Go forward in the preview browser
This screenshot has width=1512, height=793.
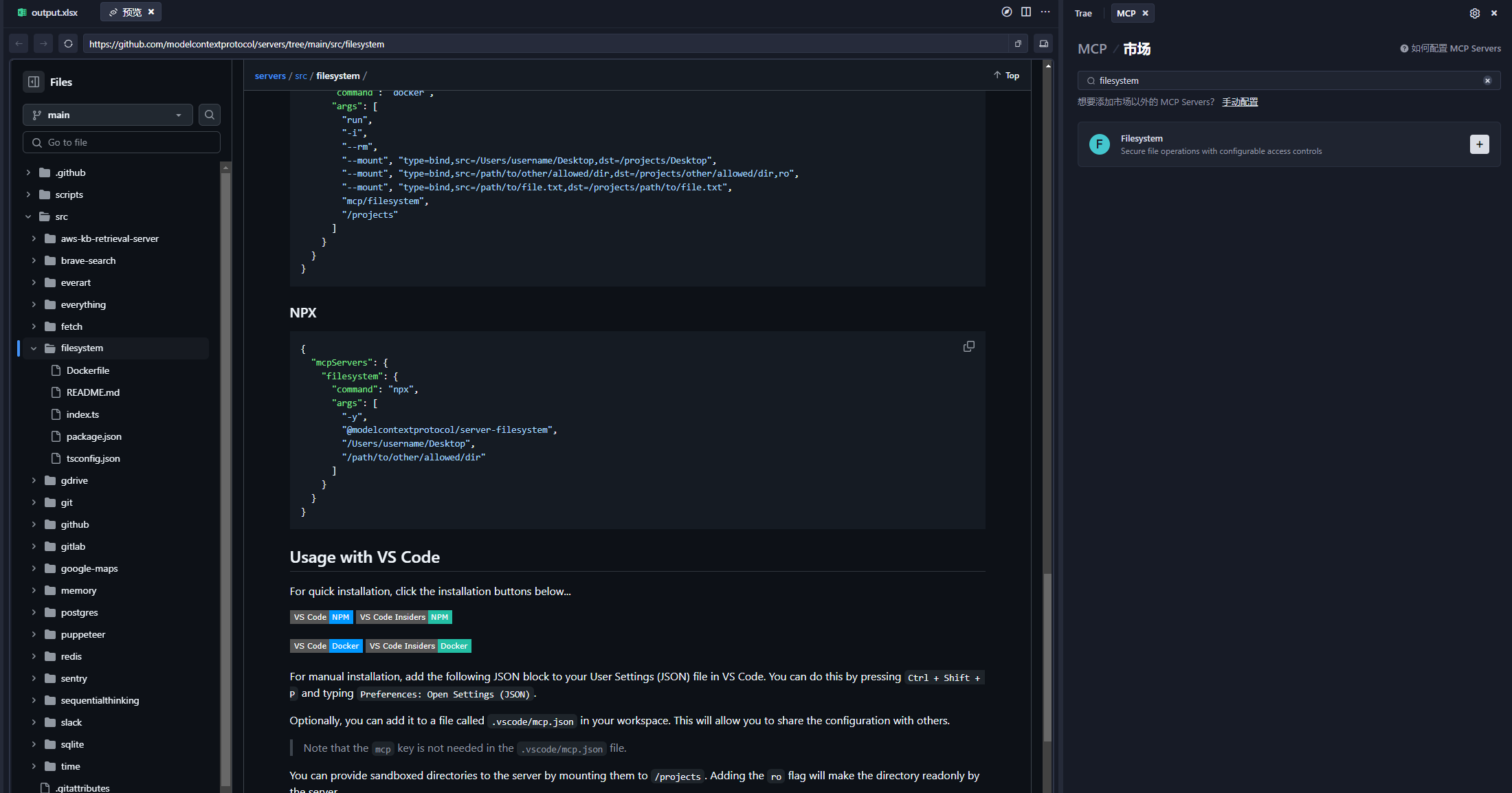[43, 44]
